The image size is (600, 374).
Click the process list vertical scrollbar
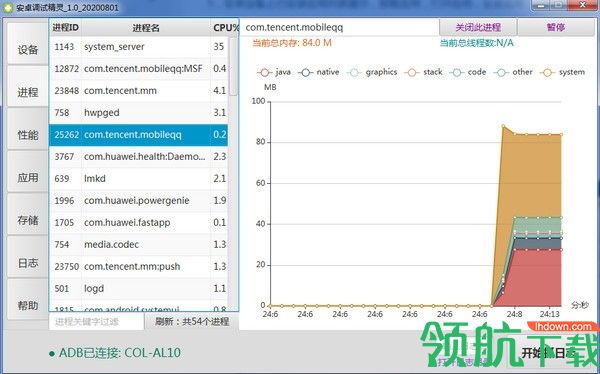(233, 67)
